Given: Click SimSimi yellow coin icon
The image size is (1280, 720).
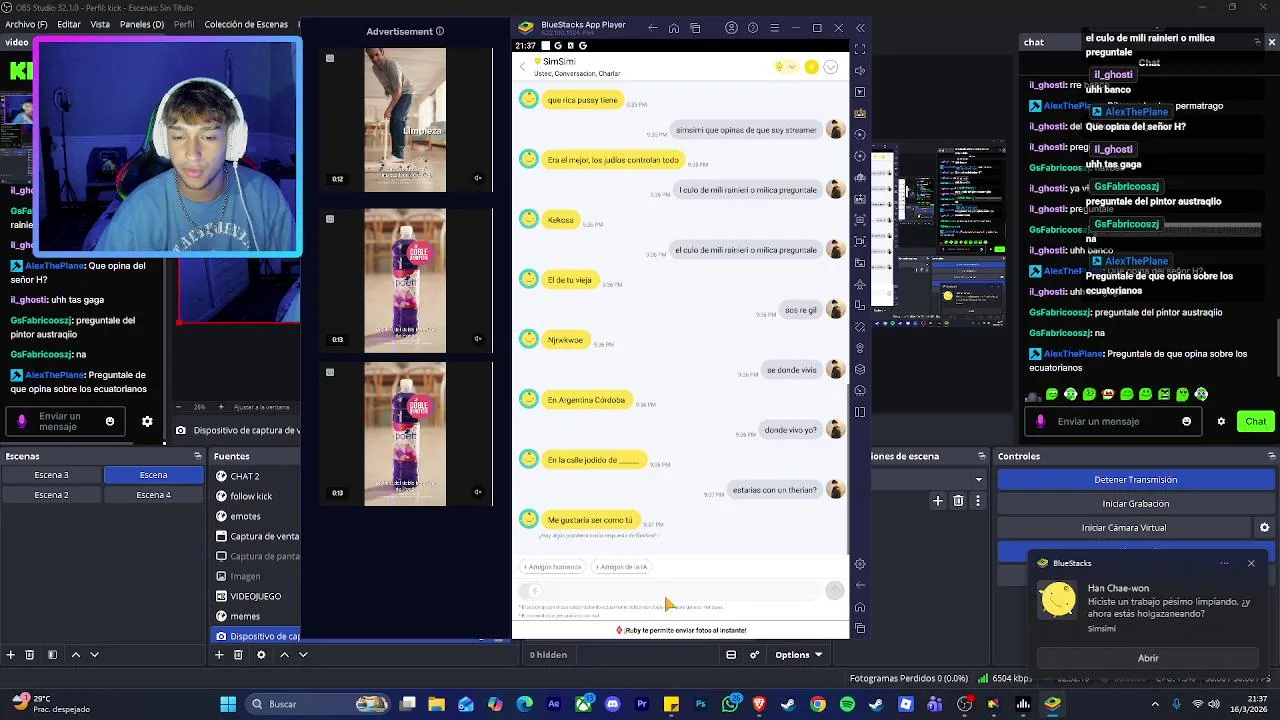Looking at the screenshot, I should [x=811, y=67].
